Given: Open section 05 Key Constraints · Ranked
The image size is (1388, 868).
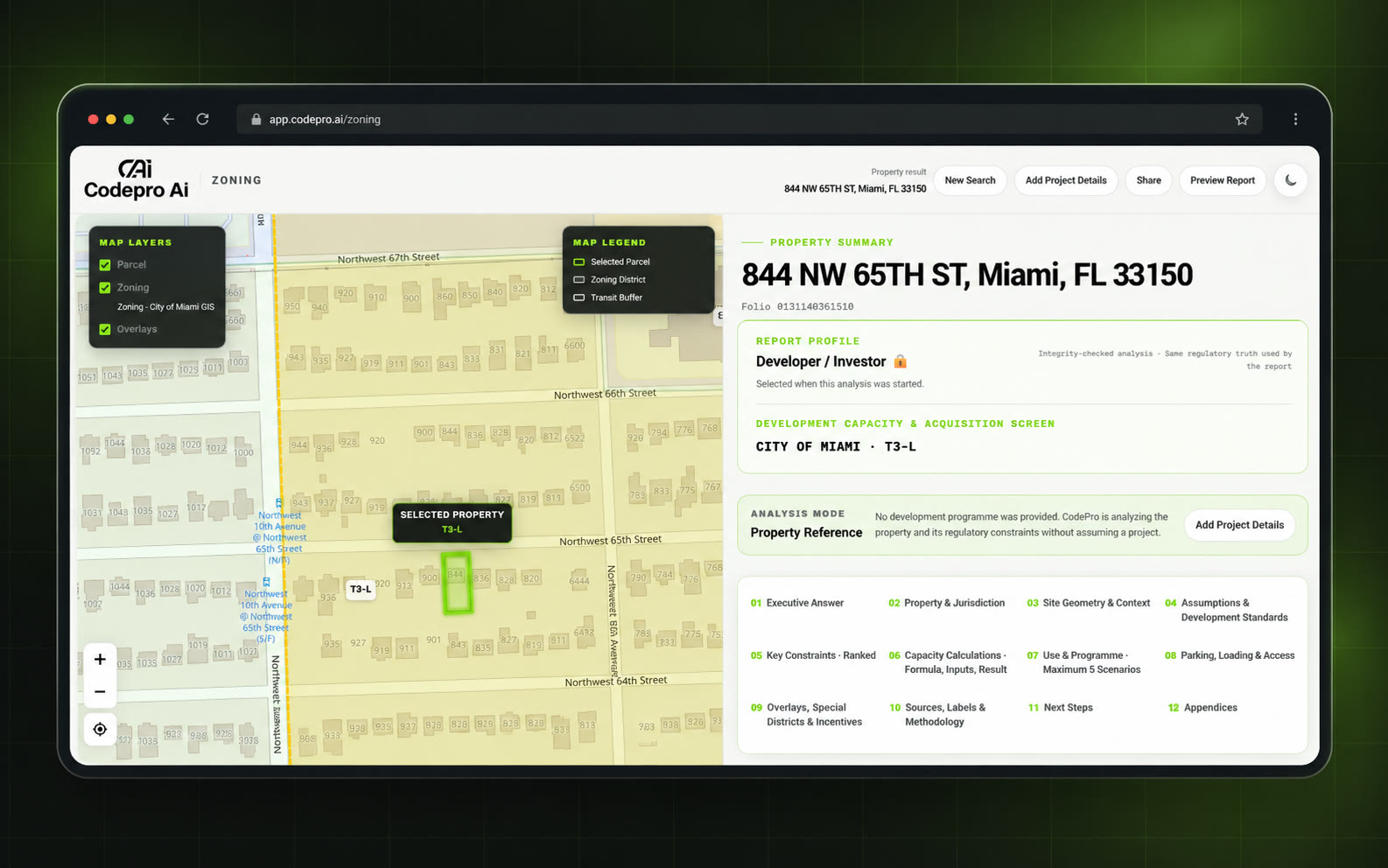Looking at the screenshot, I should click(x=813, y=655).
